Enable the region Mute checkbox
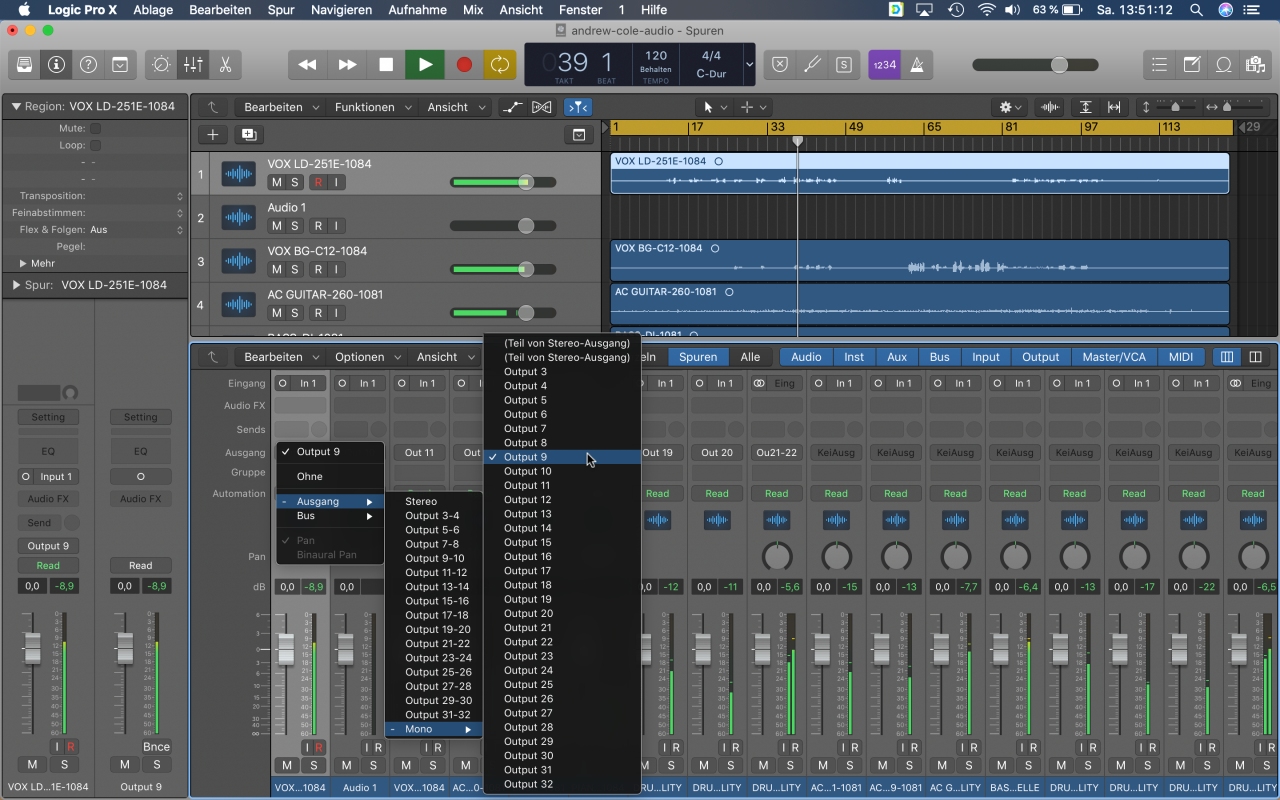 click(96, 128)
